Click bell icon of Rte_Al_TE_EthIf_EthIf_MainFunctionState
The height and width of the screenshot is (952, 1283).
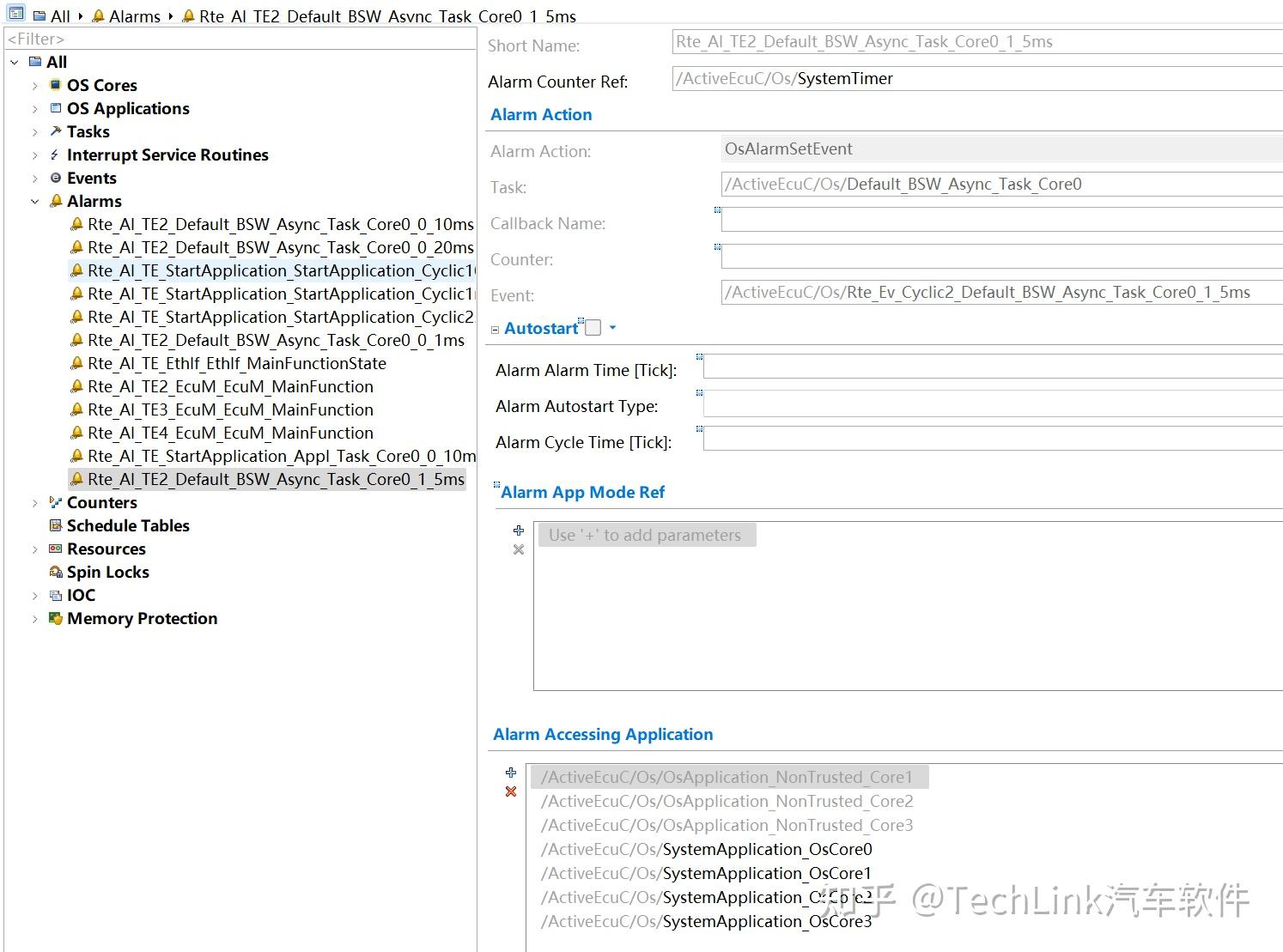click(x=77, y=363)
